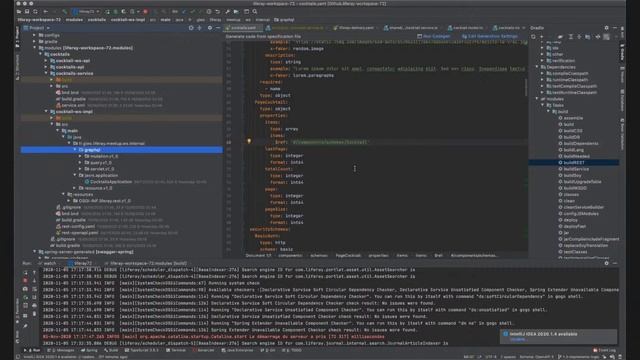Screen dimensions: 640x360
Task: Switch to the liferay-workspace-72.modules build run tab
Action: tap(145, 263)
